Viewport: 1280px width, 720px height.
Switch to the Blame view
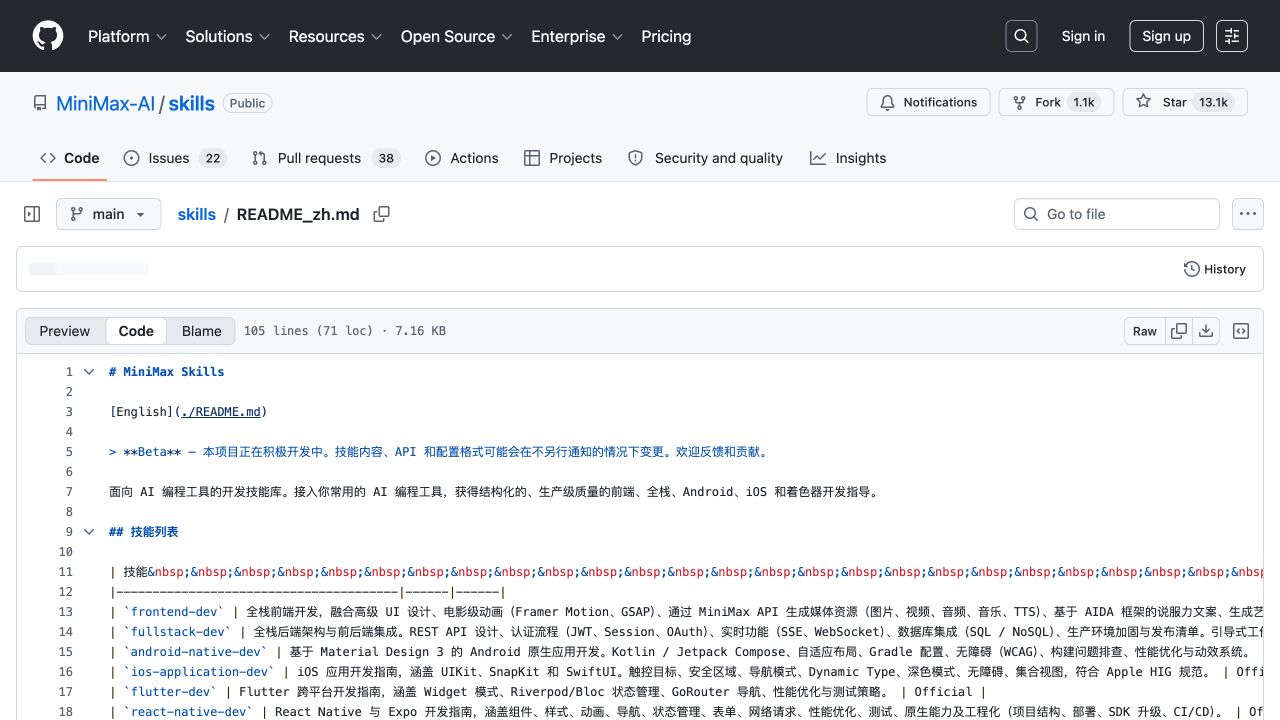tap(202, 331)
